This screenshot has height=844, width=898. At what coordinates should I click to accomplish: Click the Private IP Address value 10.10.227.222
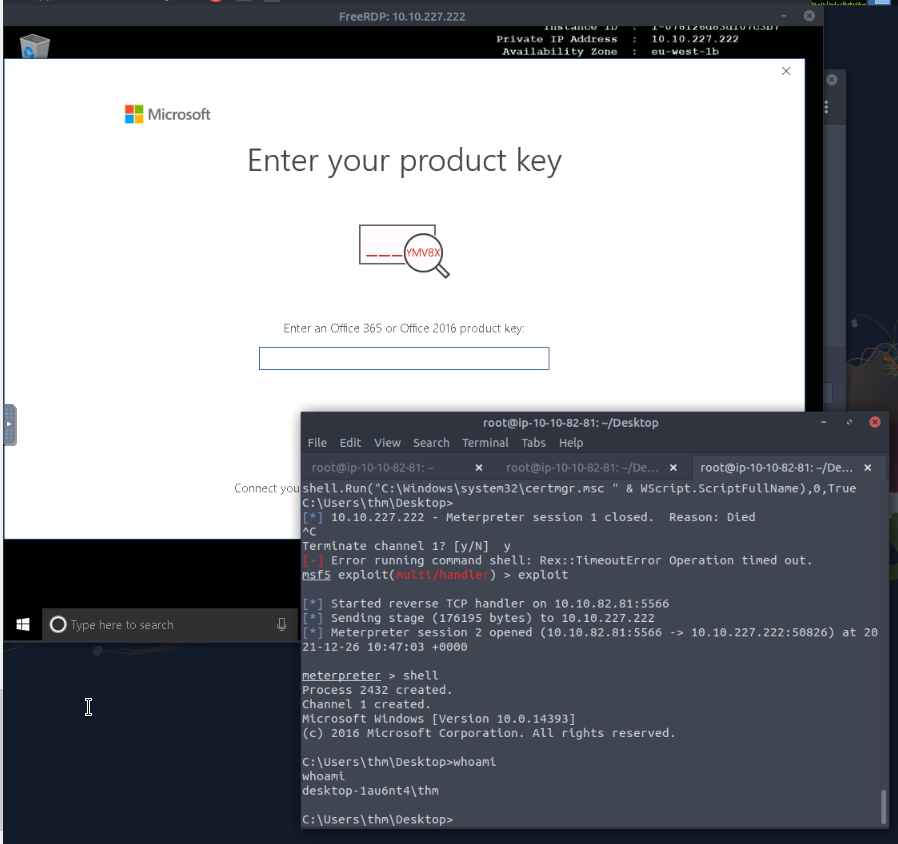695,39
